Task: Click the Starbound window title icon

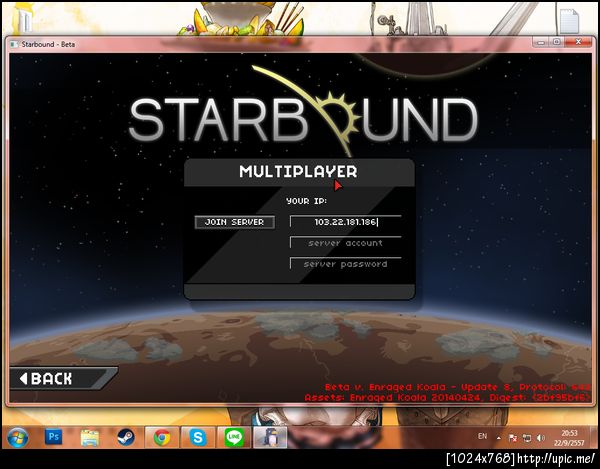Action: click(14, 44)
